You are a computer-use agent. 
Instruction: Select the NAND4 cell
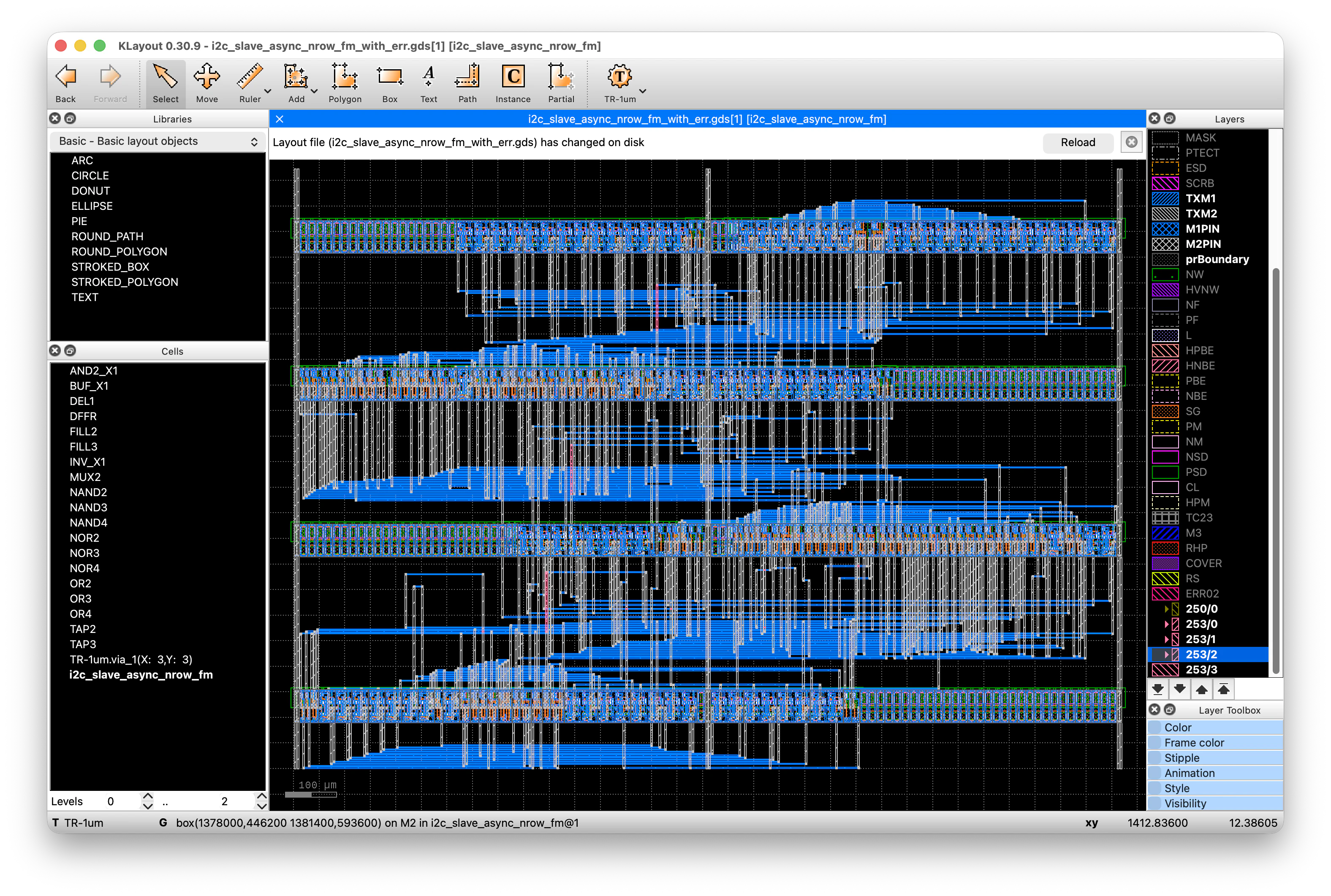88,522
